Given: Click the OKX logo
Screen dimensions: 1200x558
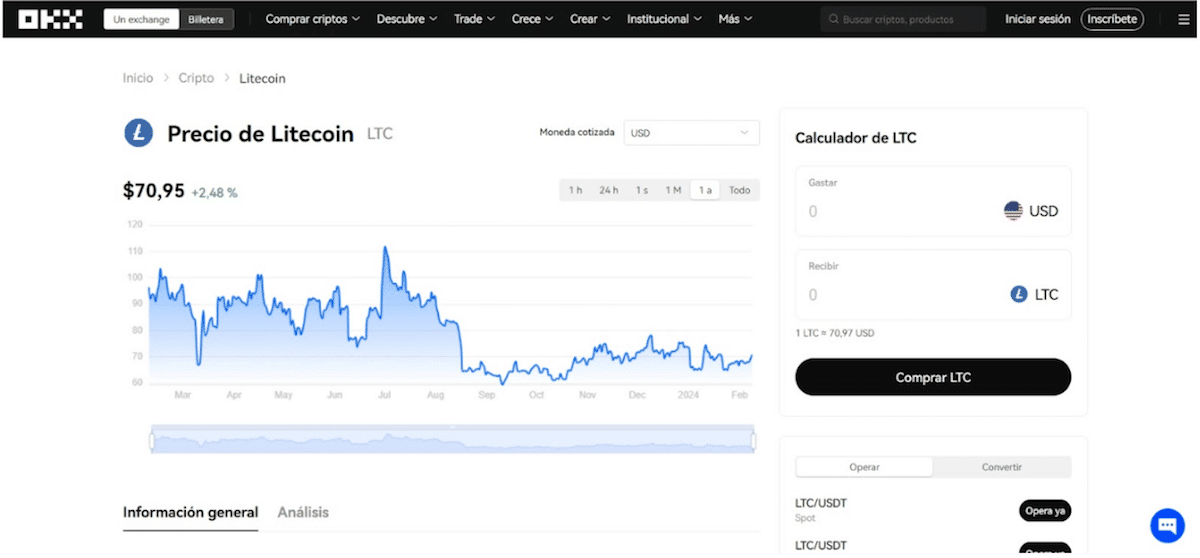Looking at the screenshot, I should point(50,19).
